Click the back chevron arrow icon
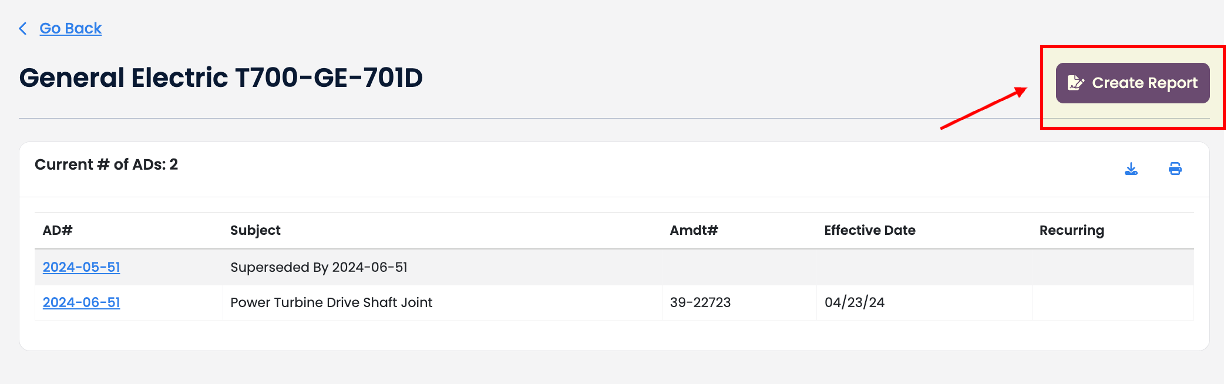The image size is (1226, 384). (x=23, y=29)
